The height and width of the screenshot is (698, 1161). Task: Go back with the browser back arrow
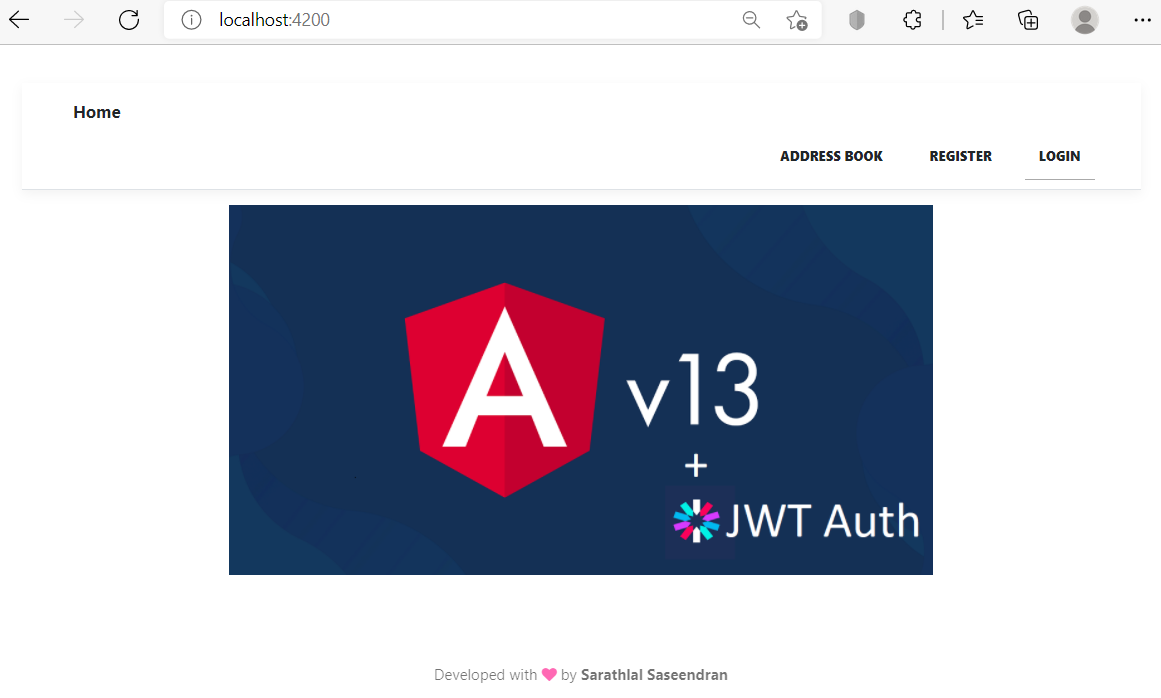tap(19, 20)
